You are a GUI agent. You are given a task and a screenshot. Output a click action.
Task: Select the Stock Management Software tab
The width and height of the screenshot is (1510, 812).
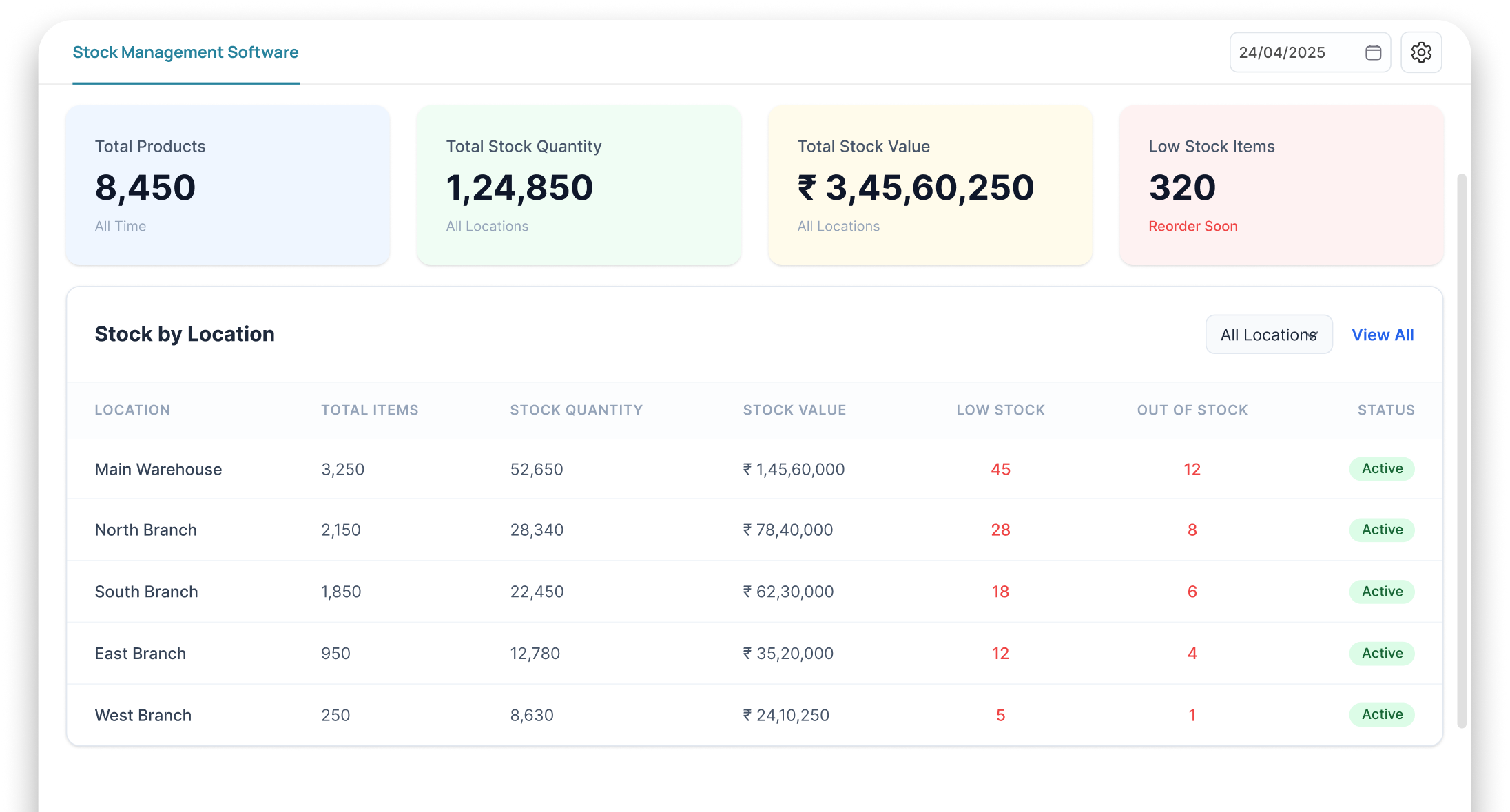(186, 52)
